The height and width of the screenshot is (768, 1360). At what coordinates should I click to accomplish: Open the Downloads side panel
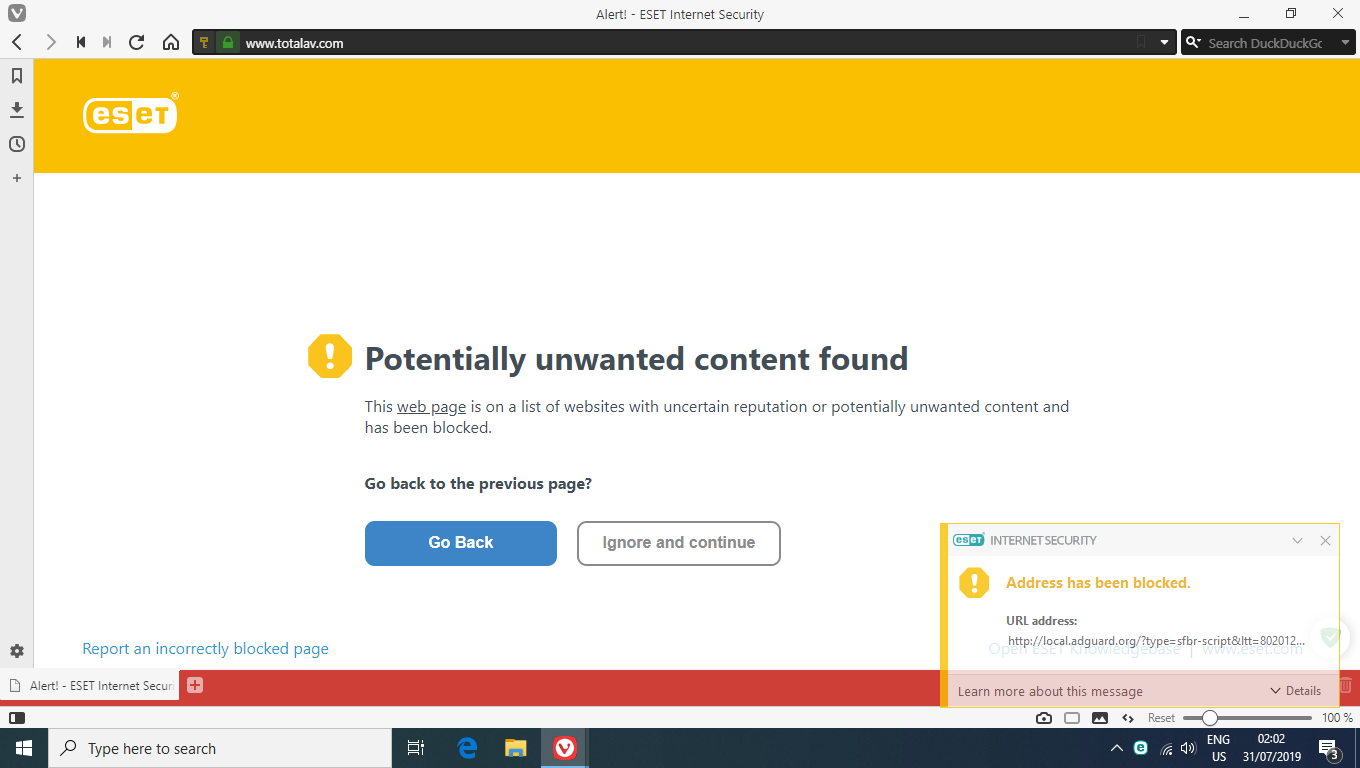(x=17, y=110)
